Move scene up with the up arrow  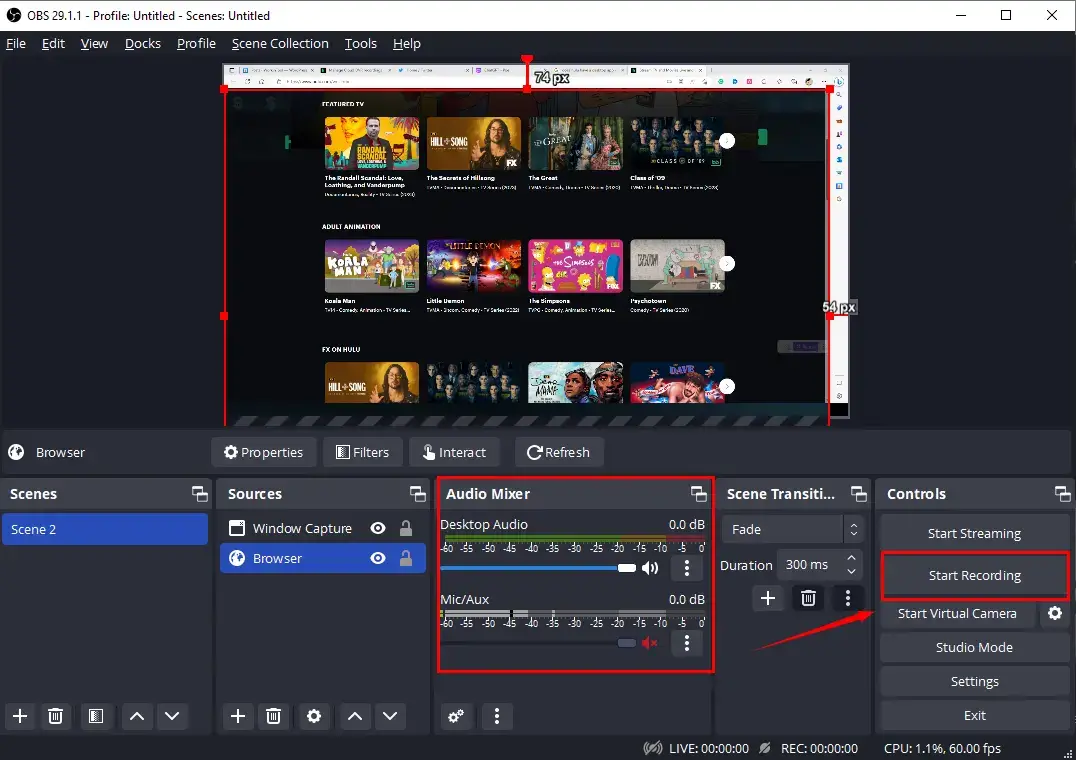[137, 716]
